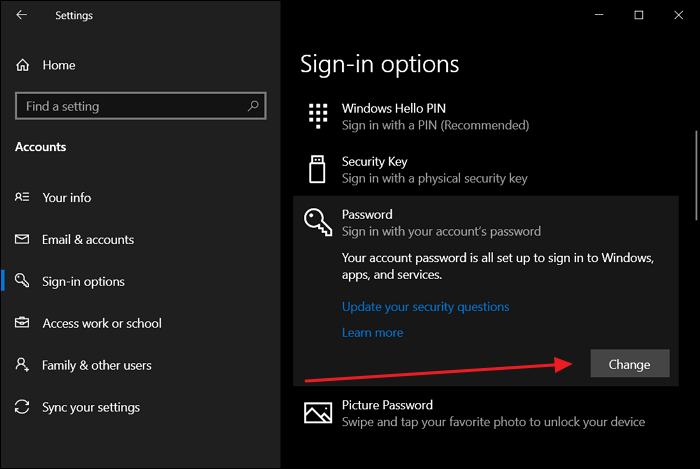Click the back arrow icon
Screen dimensions: 700x469
pyautogui.click(x=21, y=15)
